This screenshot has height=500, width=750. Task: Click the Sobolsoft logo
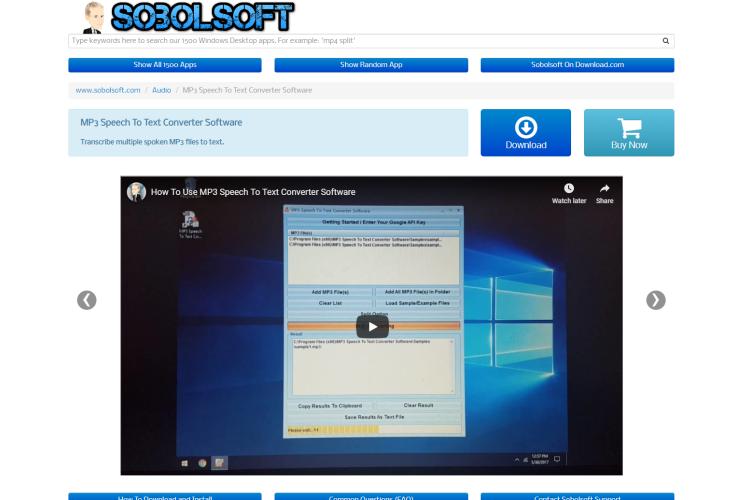pos(188,17)
